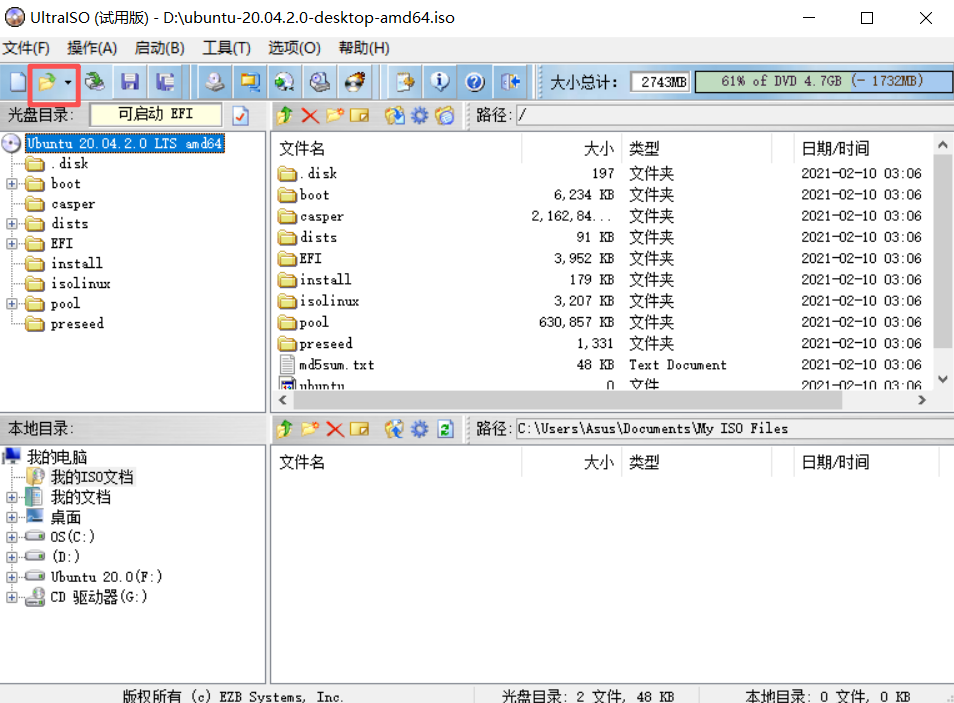Click the gear icon in local panel toolbar
Viewport: 954px width, 703px height.
(420, 429)
